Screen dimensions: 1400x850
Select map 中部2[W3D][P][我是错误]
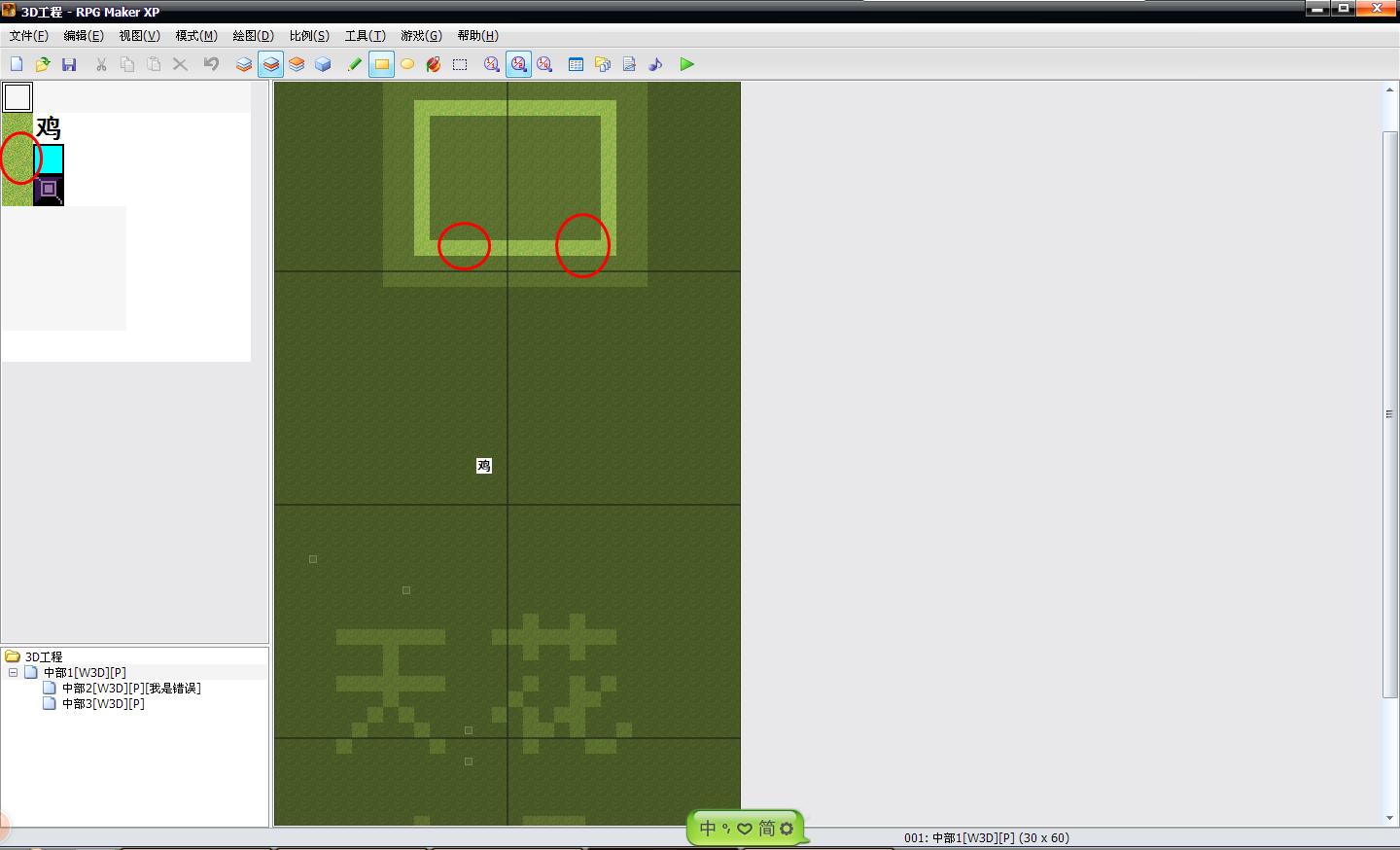pos(131,688)
